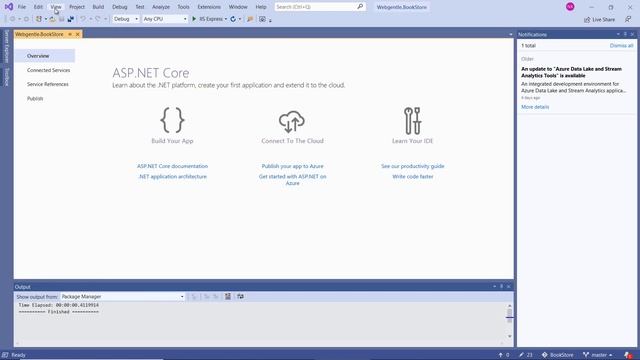Click the Send Feedback icon
The height and width of the screenshot is (360, 640).
[628, 19]
